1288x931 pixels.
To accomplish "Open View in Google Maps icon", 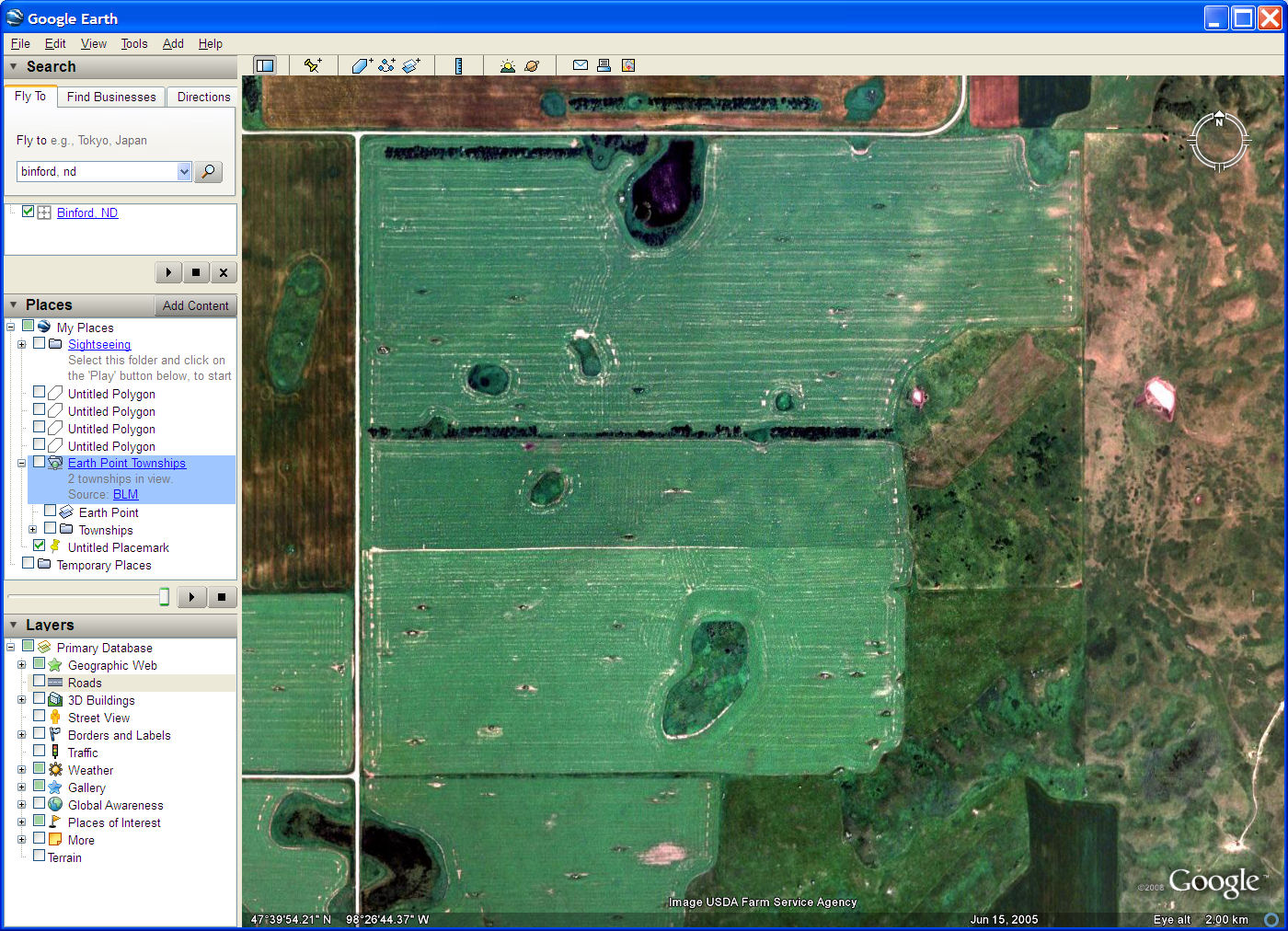I will point(628,65).
